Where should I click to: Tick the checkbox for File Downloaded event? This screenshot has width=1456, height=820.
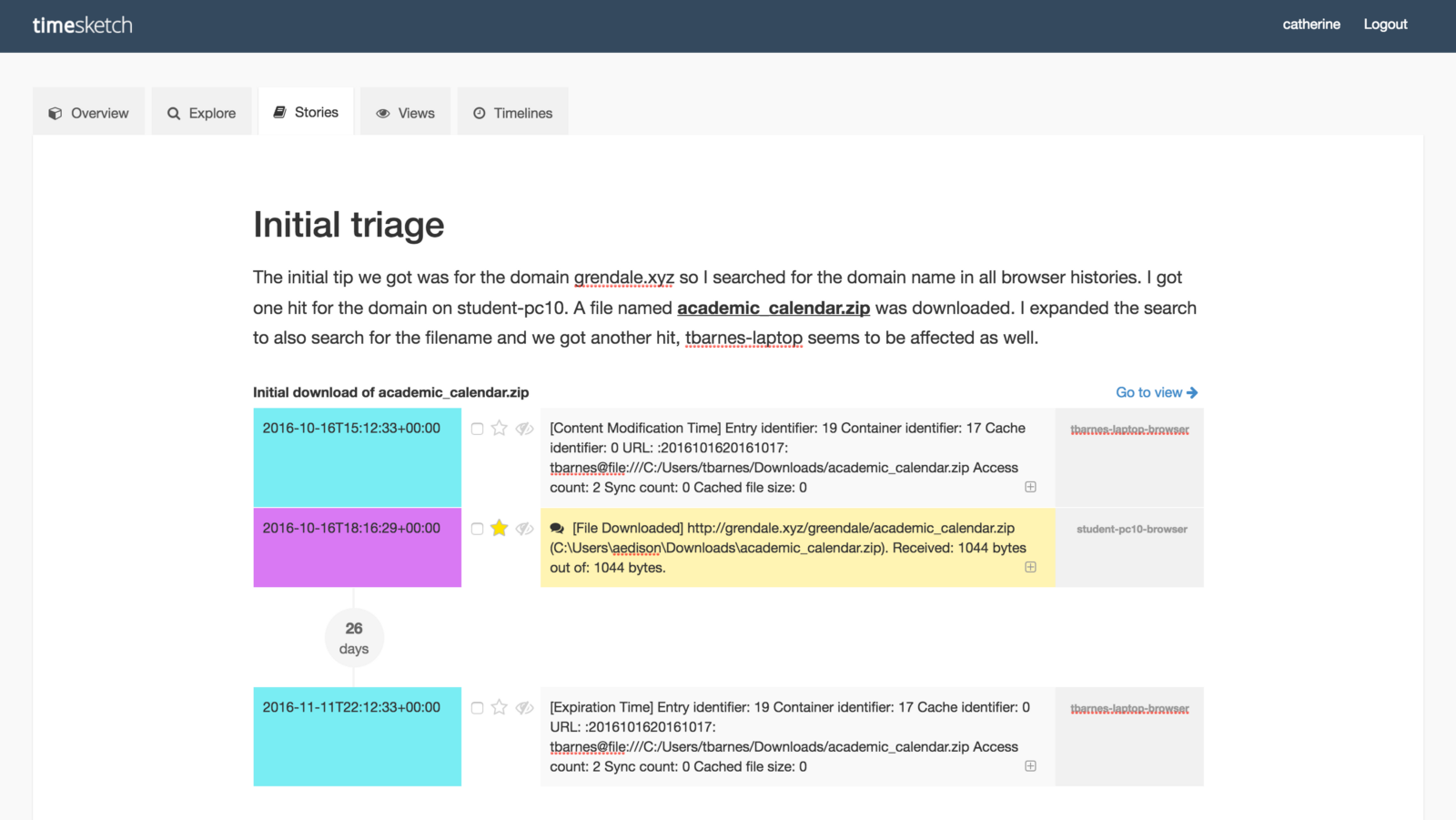[477, 529]
